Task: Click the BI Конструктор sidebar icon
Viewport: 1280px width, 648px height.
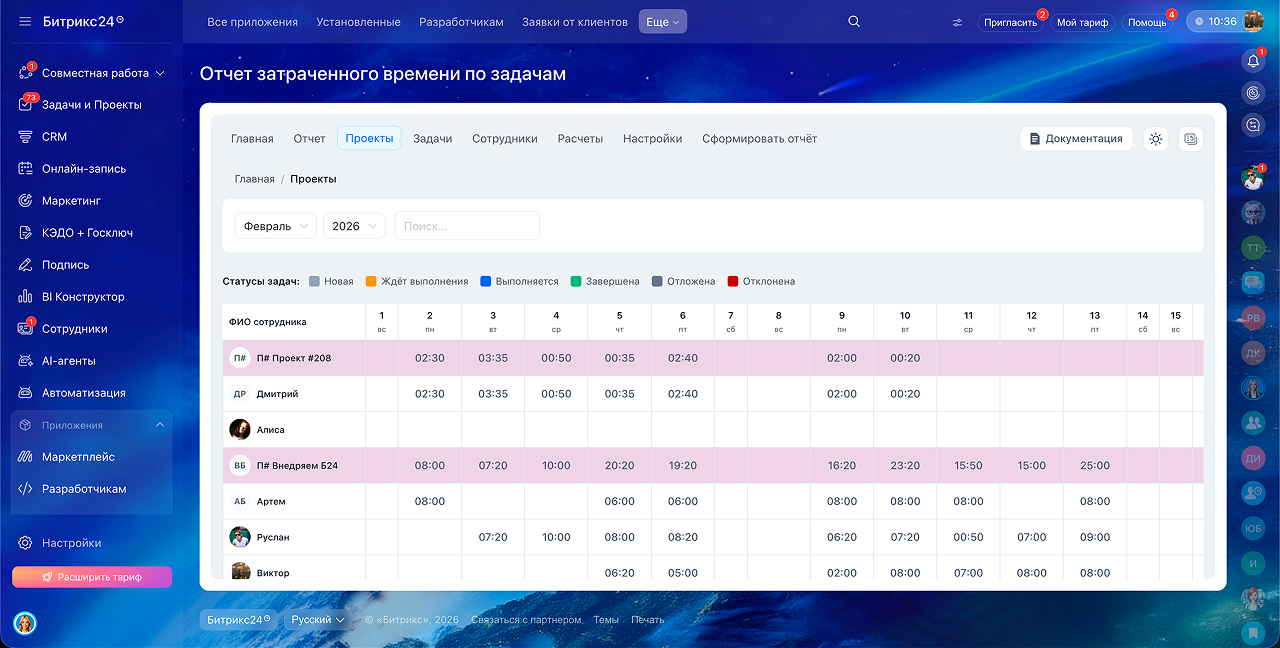Action: 26,297
